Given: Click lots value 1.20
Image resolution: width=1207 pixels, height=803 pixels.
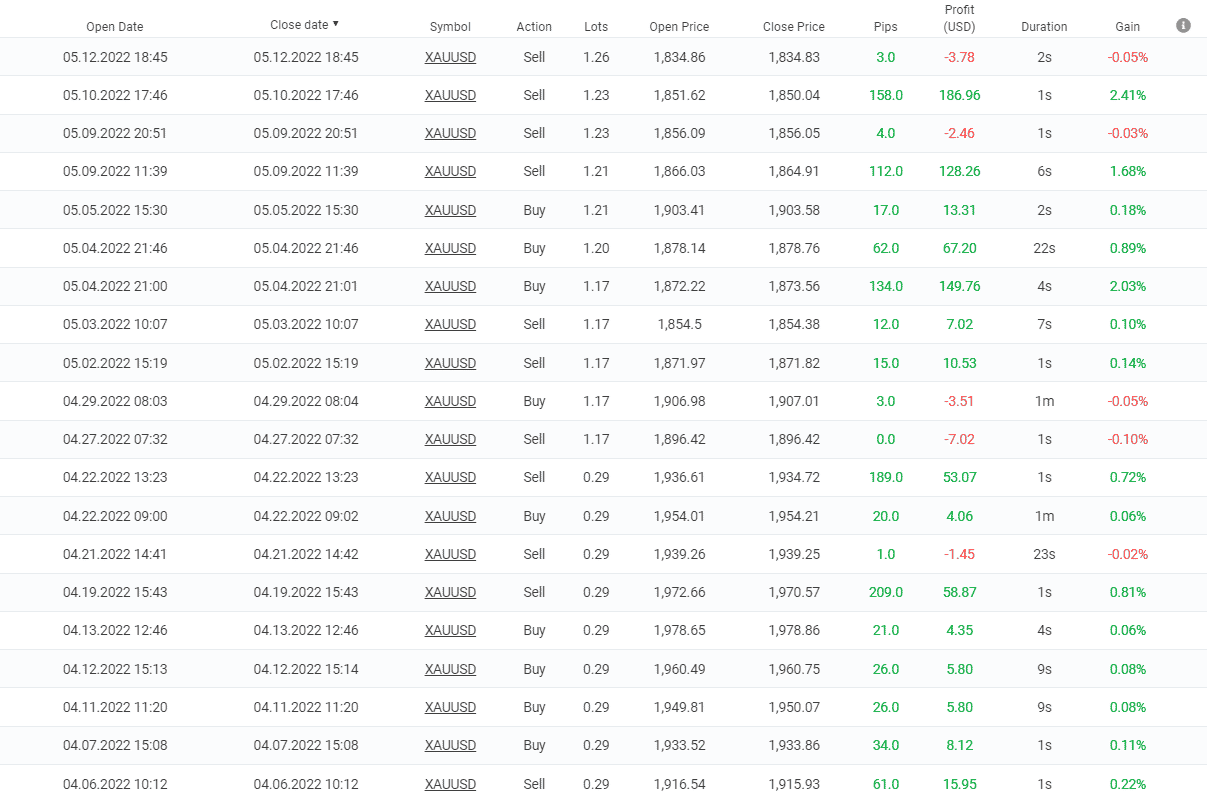Looking at the screenshot, I should [x=596, y=248].
